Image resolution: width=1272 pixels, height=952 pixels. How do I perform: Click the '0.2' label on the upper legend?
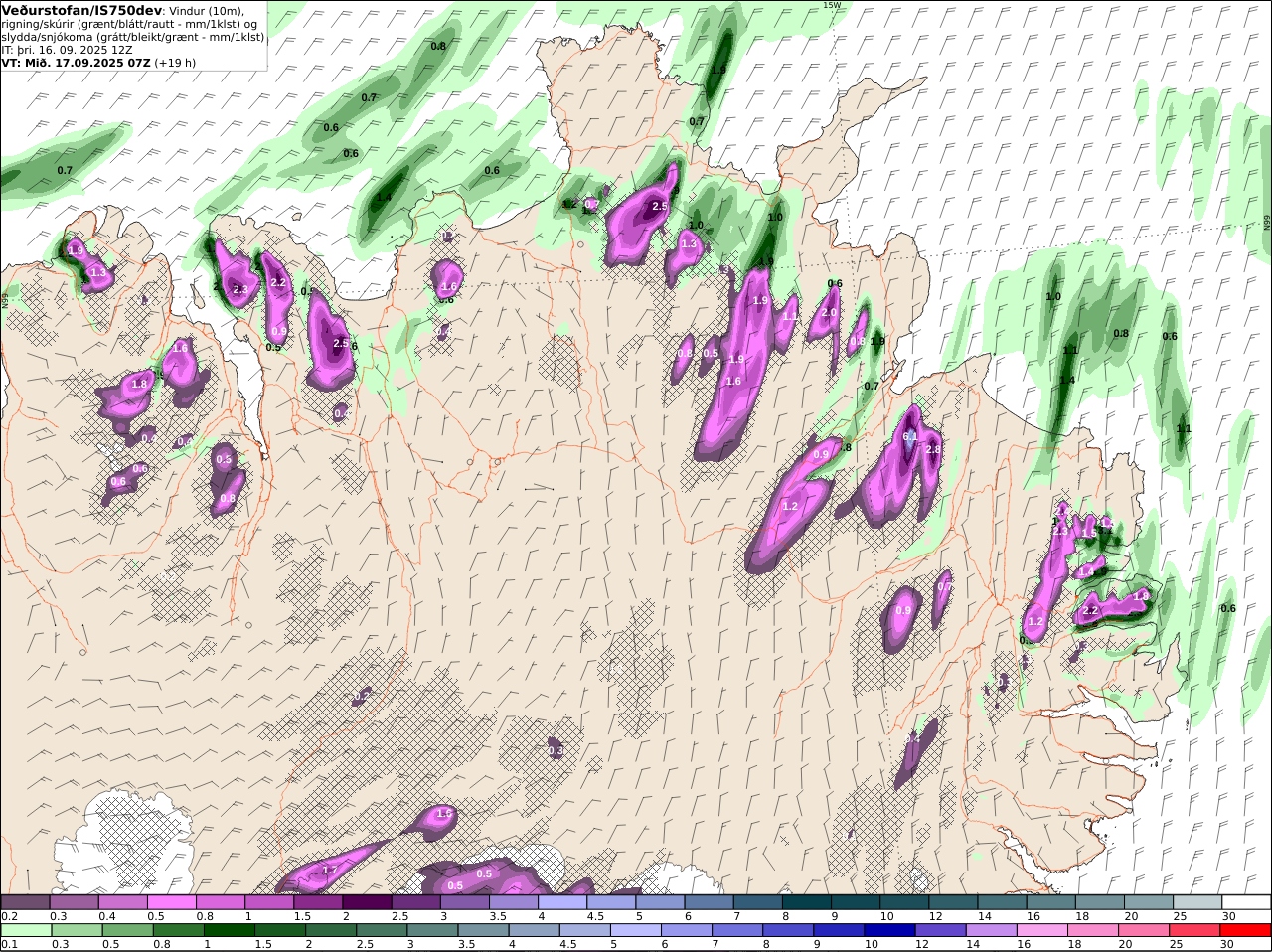[x=9, y=916]
